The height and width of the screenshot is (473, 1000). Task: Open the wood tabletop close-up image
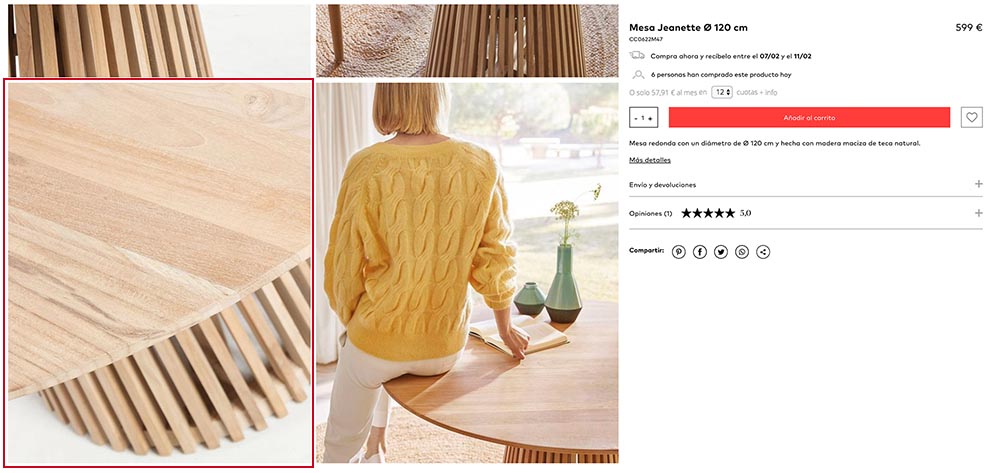click(159, 273)
